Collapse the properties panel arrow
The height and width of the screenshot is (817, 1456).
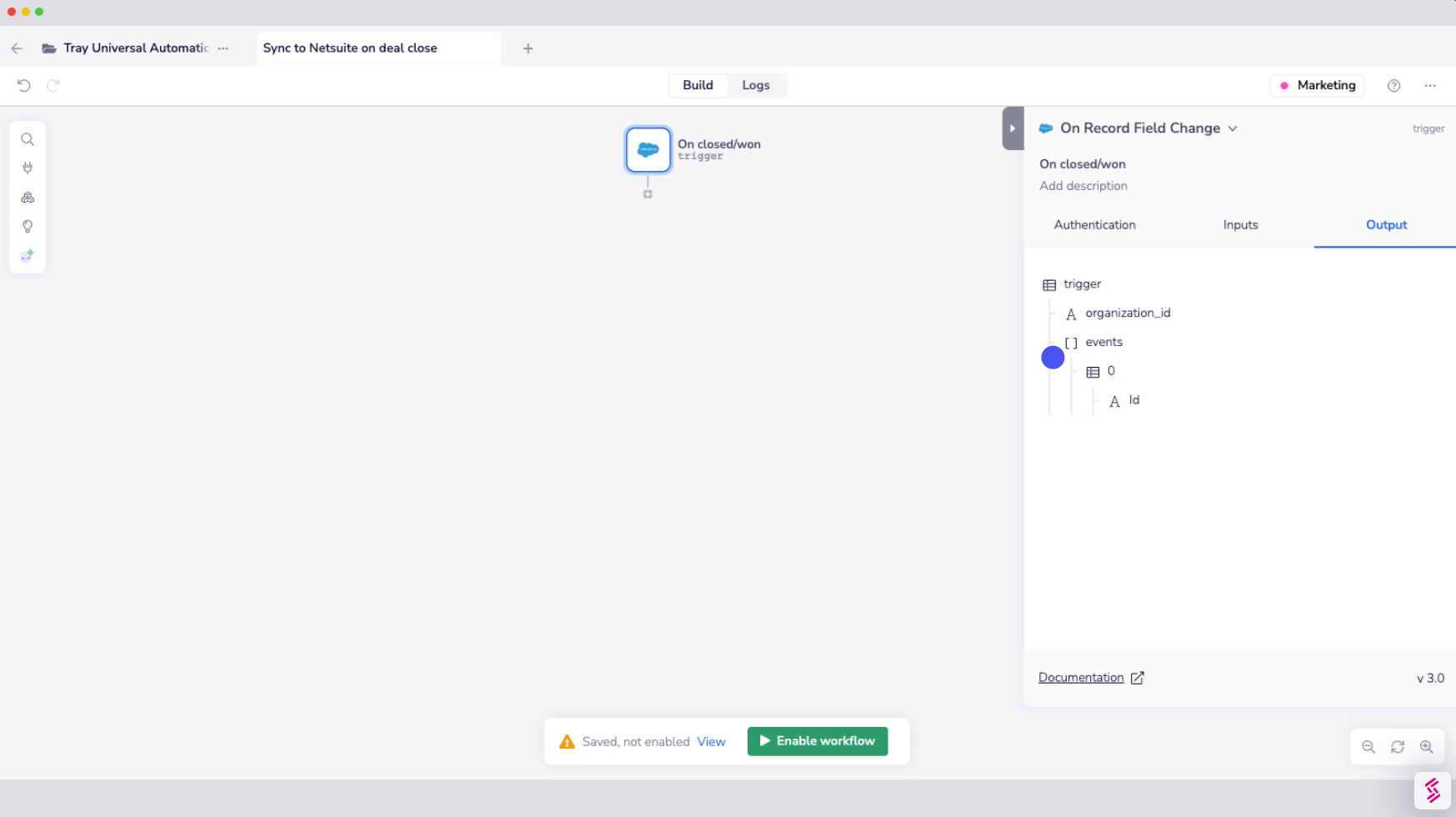pos(1013,128)
